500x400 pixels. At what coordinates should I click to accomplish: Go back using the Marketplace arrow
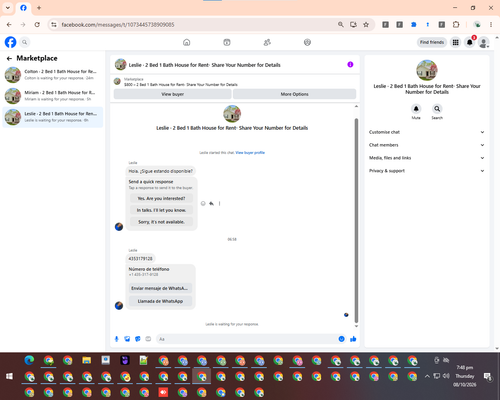(x=9, y=58)
